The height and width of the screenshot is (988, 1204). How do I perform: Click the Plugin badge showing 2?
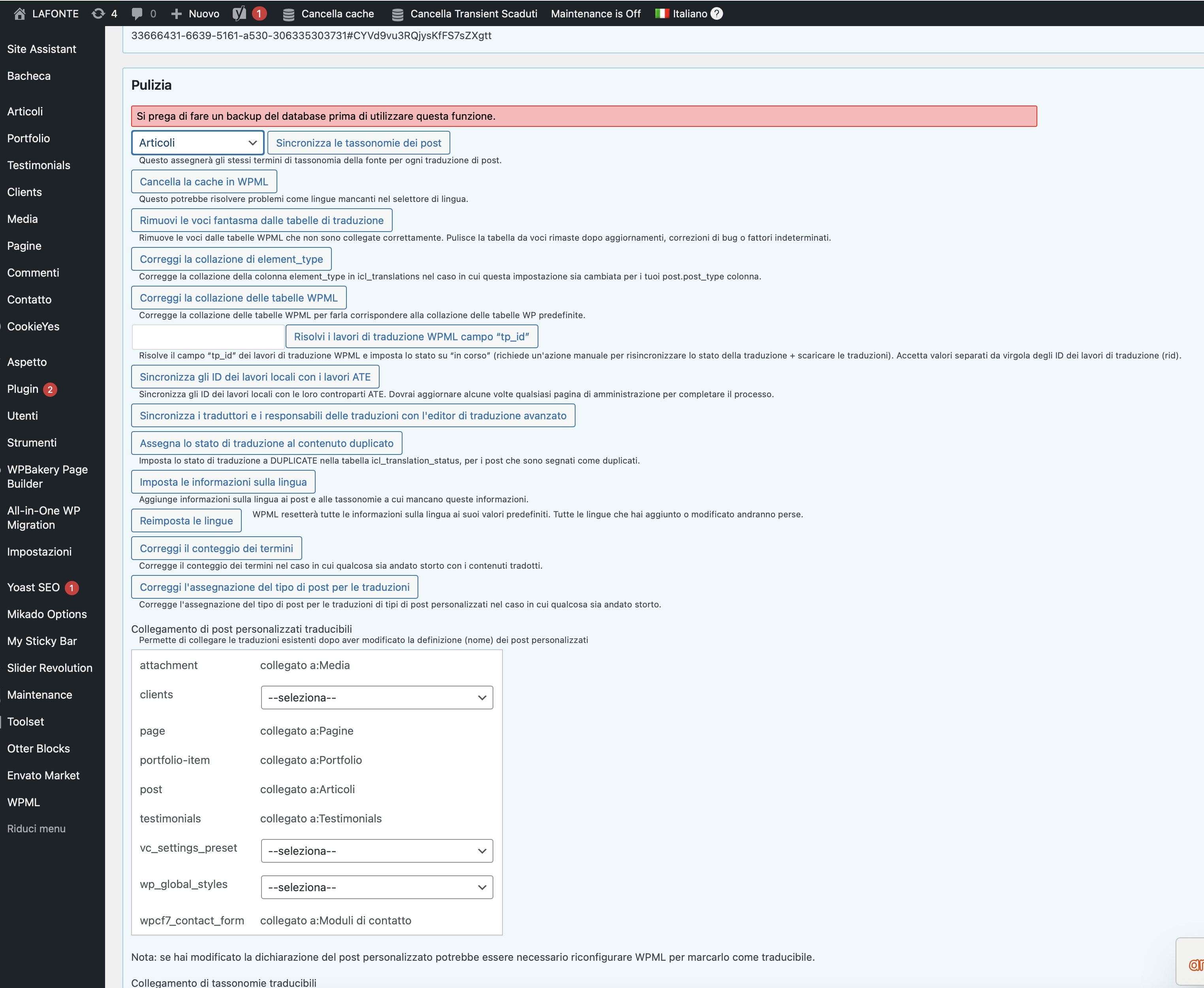[50, 389]
